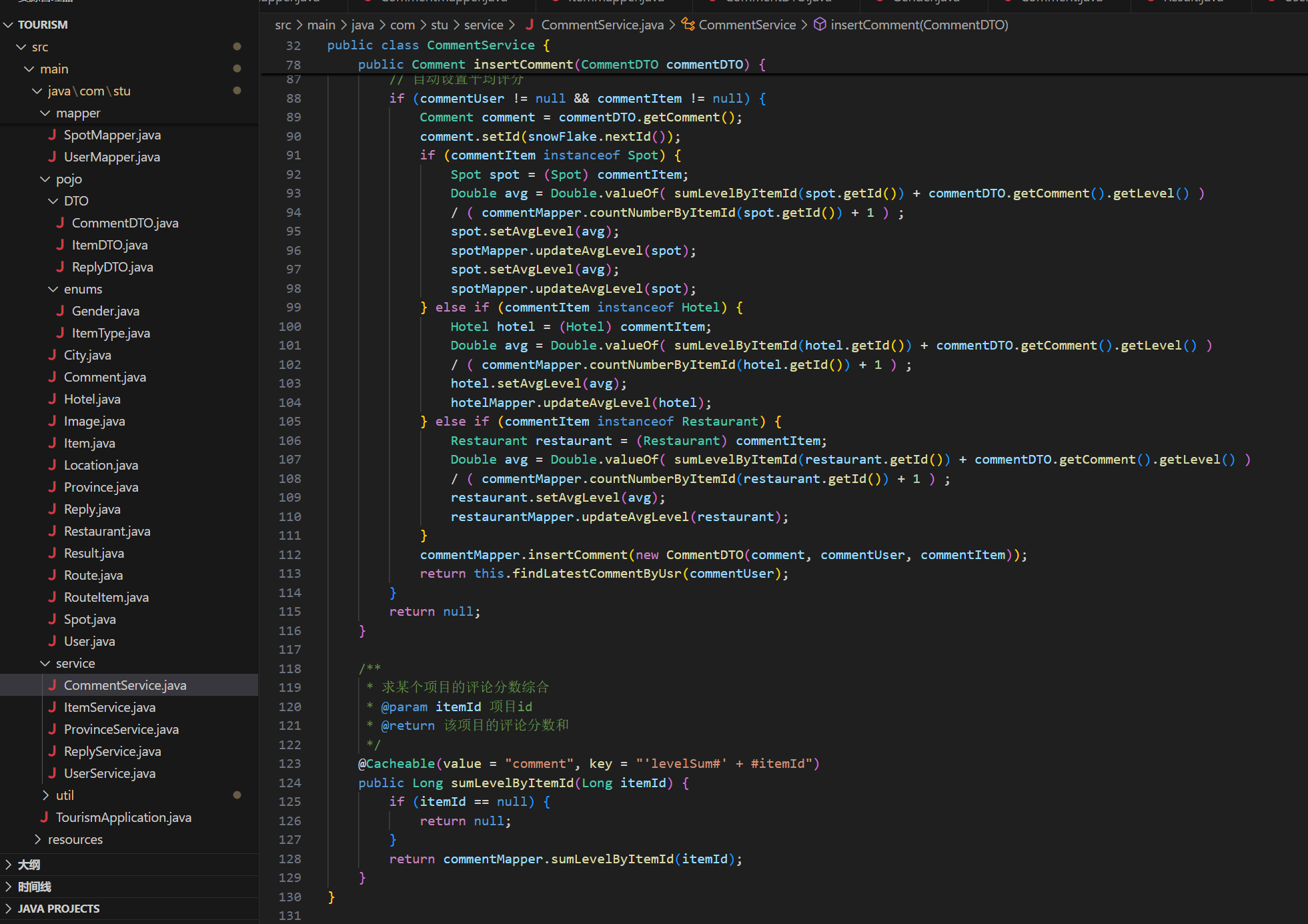Click line number 112 in the gutter
Screen dimensions: 1308x924
pyautogui.click(x=289, y=554)
